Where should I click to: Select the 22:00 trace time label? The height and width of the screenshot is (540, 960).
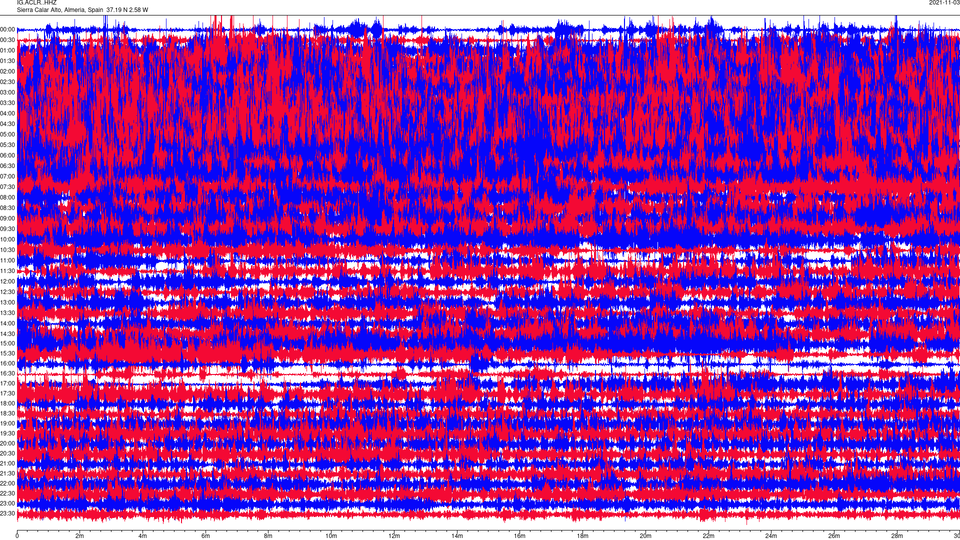(x=7, y=483)
